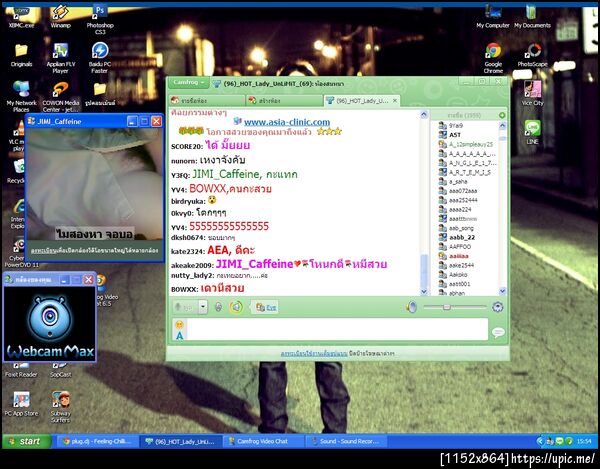Toggle the circular speaker mute button
The image size is (600, 469).
pos(236,307)
